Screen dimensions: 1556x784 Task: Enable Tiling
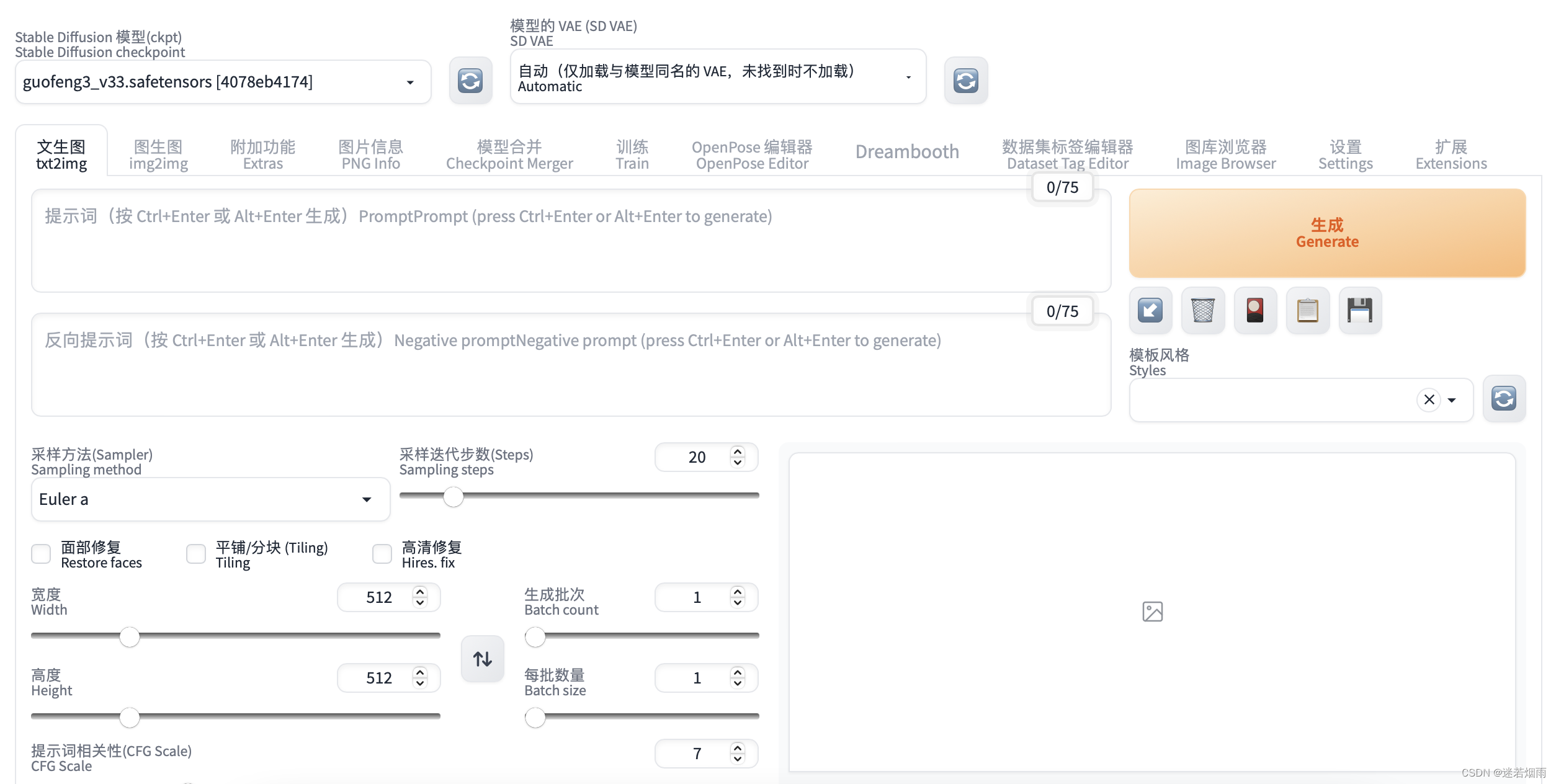pos(196,554)
